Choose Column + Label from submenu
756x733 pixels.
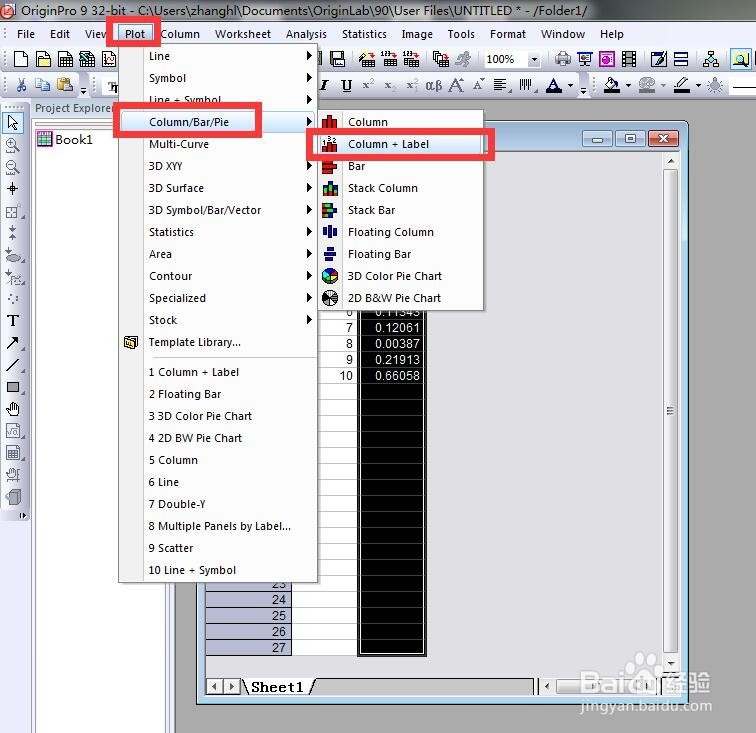400,144
